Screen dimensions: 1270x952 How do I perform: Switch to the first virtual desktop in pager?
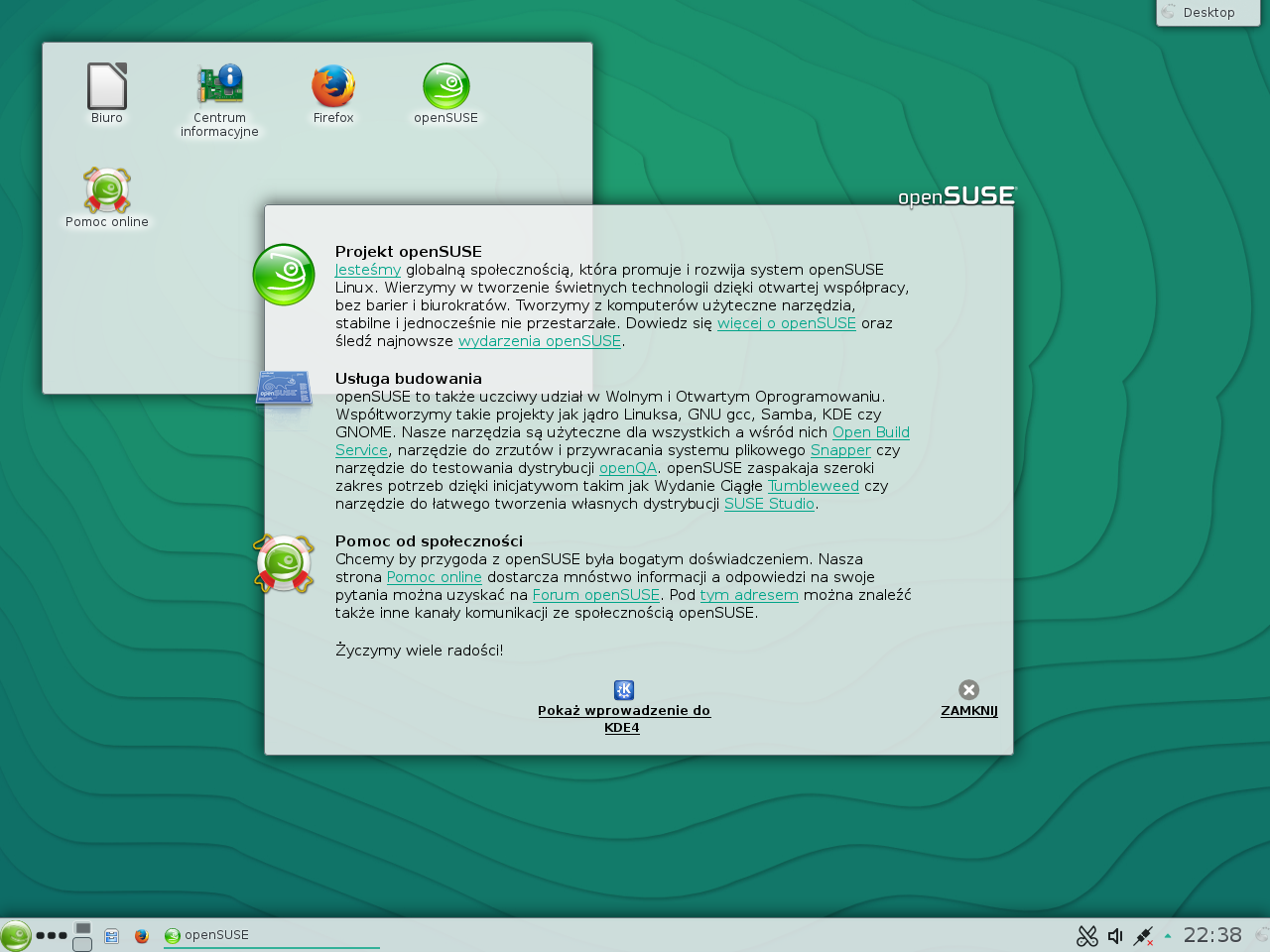pos(82,928)
